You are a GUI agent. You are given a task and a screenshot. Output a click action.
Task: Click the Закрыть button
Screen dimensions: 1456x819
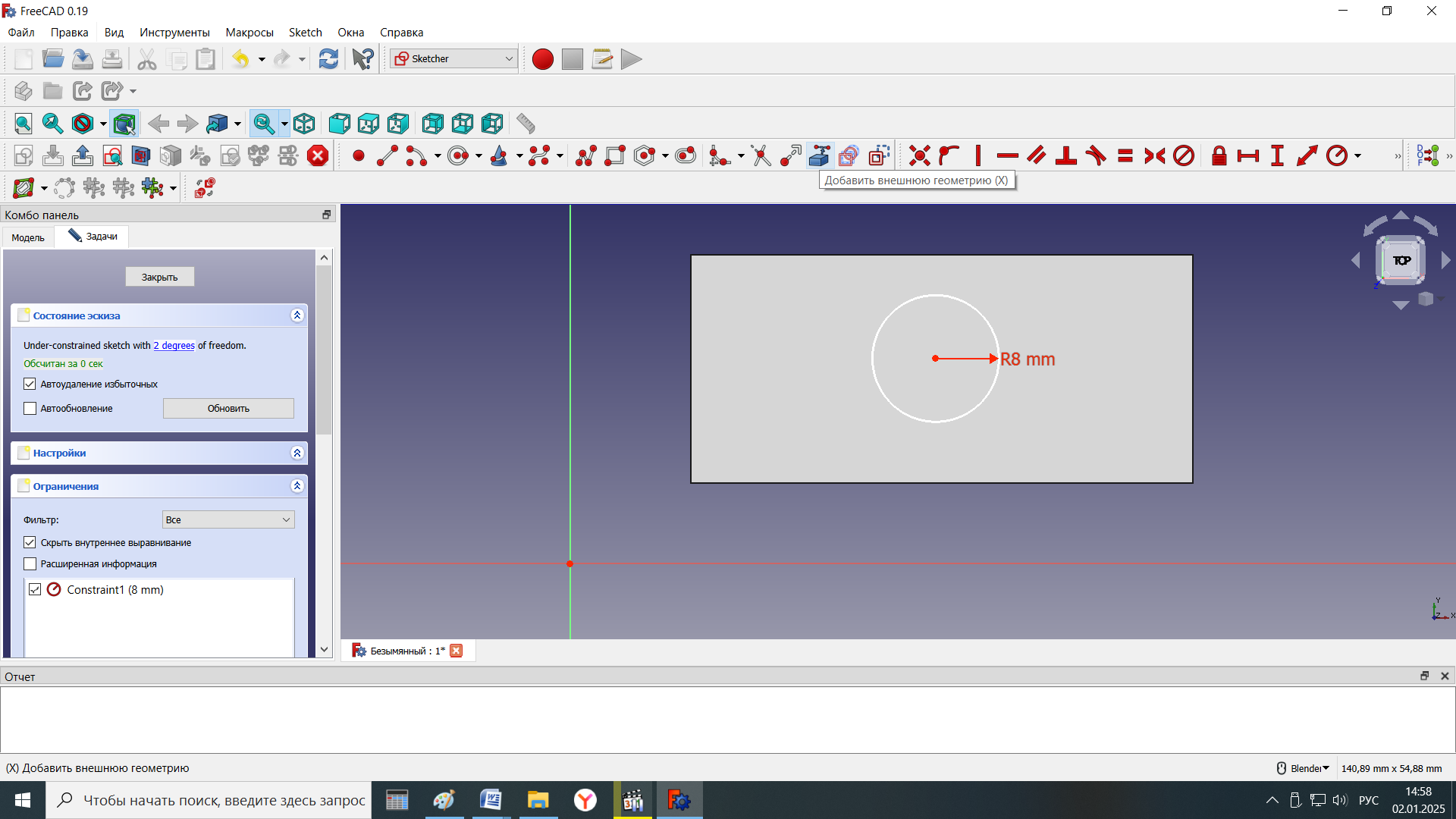160,277
